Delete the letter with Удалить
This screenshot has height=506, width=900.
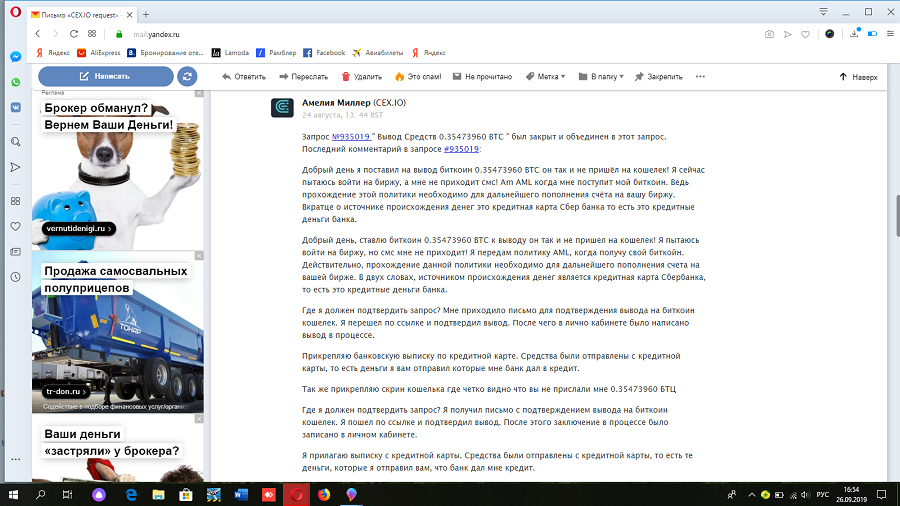point(362,76)
